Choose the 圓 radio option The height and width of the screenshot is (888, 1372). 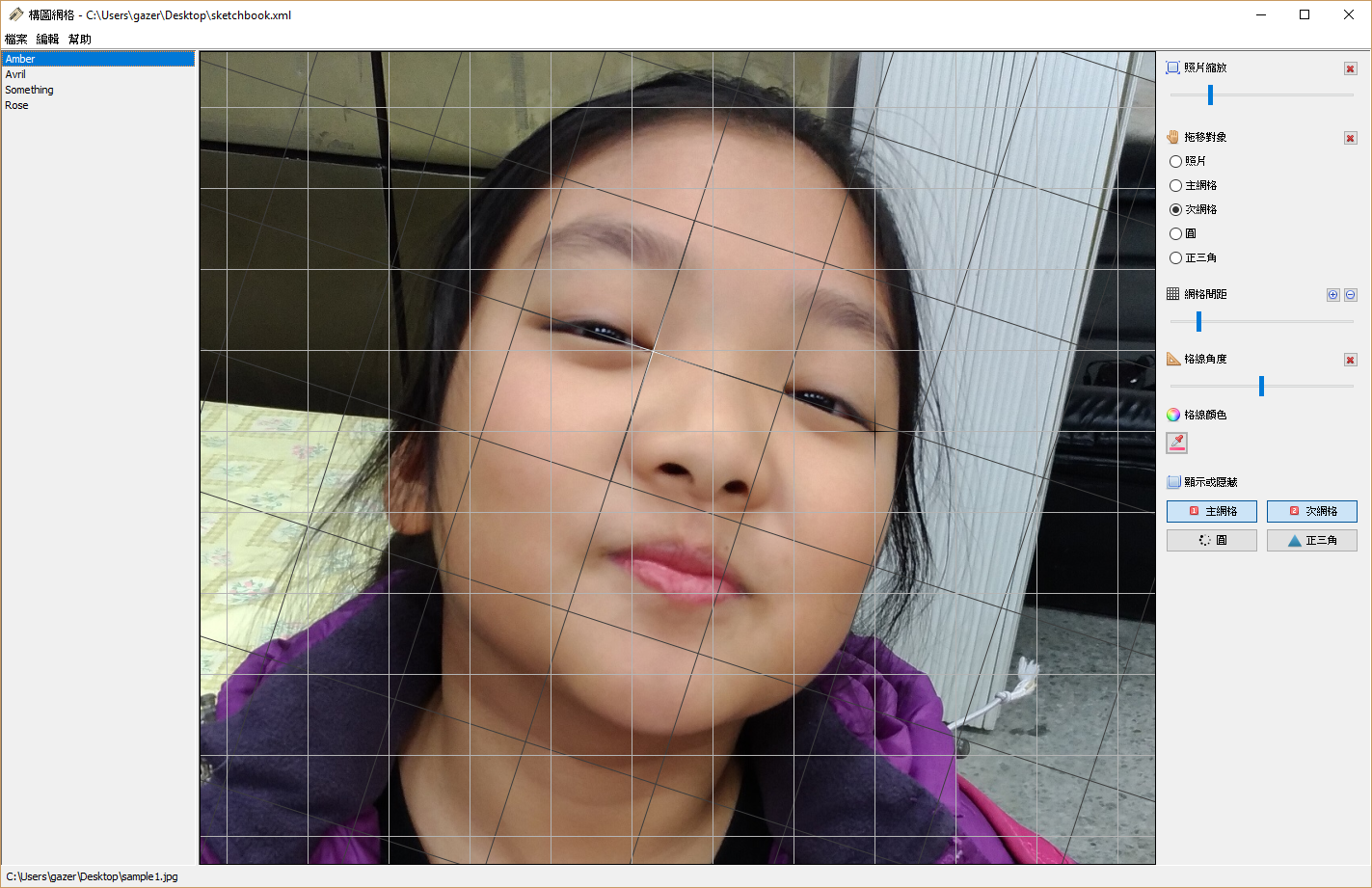1175,233
